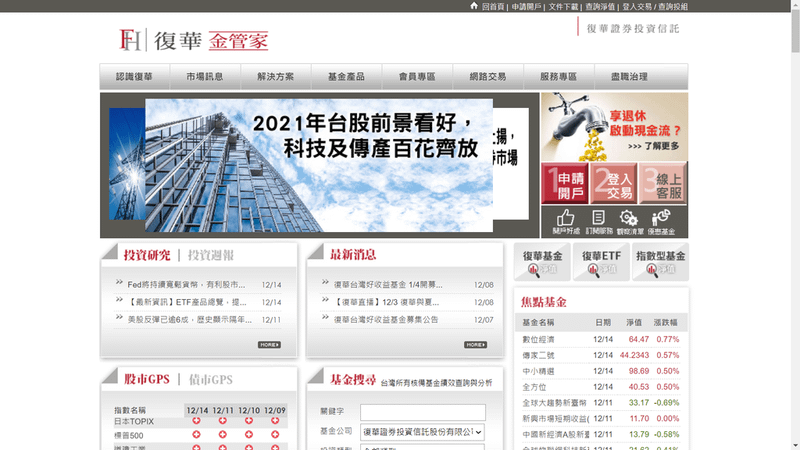The image size is (800, 450).
Task: Click the 查詢淨值 link in top bar
Action: (x=600, y=7)
